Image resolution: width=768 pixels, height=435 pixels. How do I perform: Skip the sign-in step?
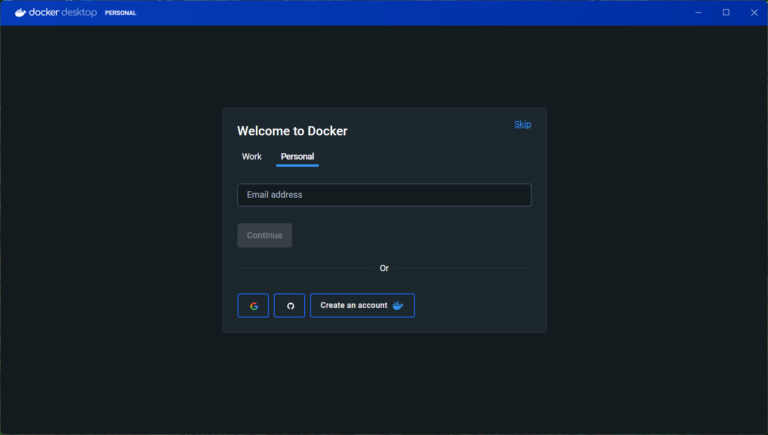[x=522, y=124]
